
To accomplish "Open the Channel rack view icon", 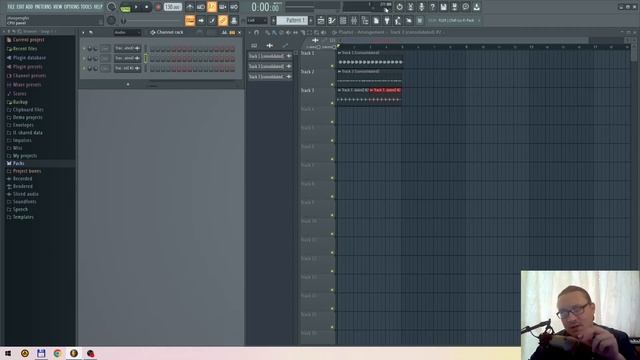I will coord(343,20).
